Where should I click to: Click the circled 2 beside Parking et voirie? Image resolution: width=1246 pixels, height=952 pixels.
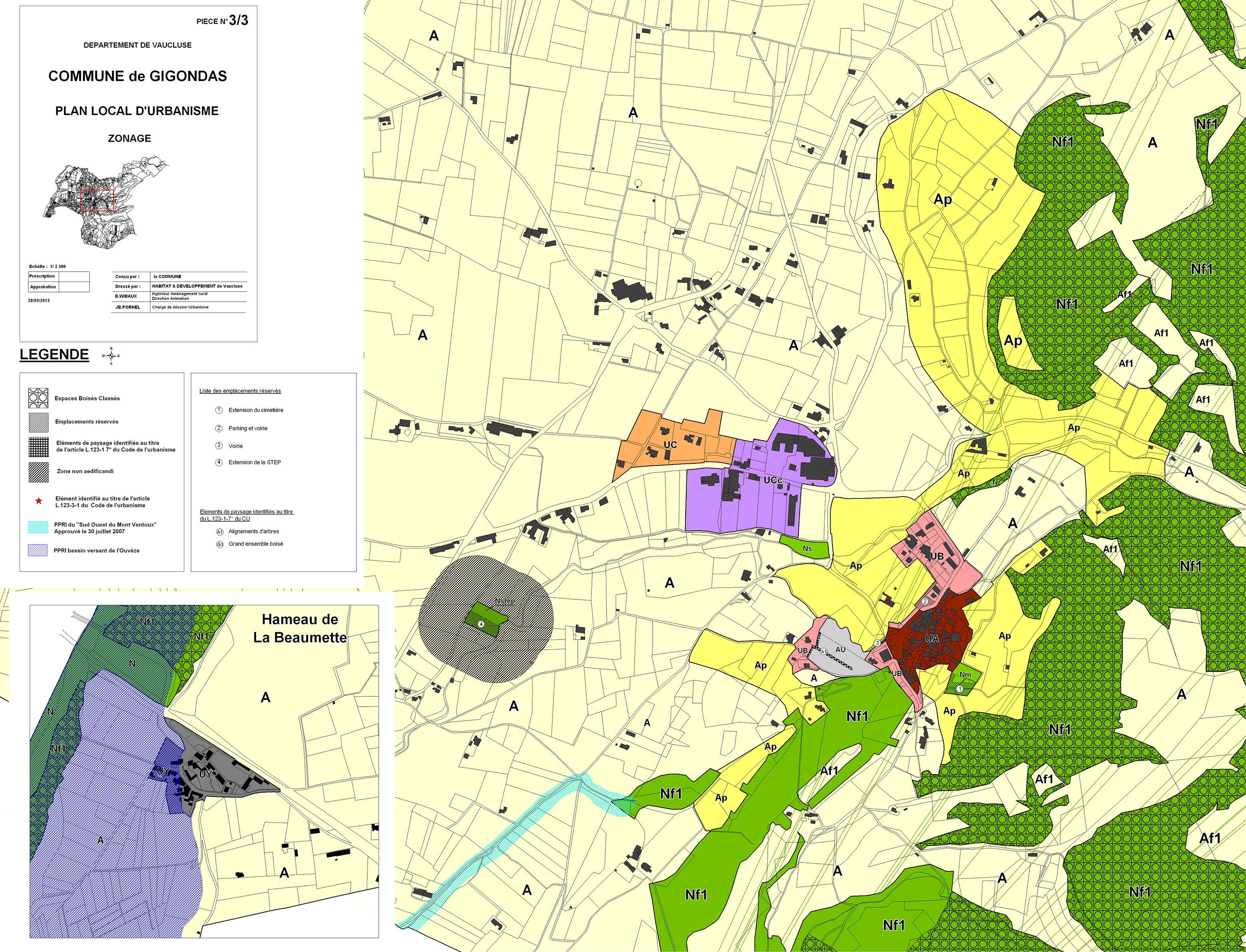click(219, 428)
